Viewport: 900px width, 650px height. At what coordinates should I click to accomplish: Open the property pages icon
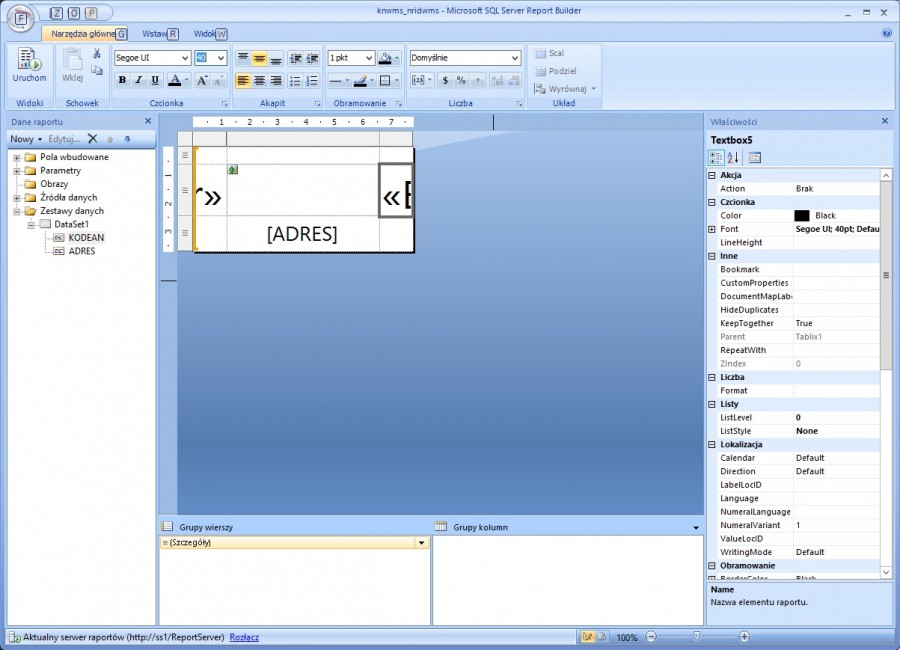pyautogui.click(x=755, y=157)
